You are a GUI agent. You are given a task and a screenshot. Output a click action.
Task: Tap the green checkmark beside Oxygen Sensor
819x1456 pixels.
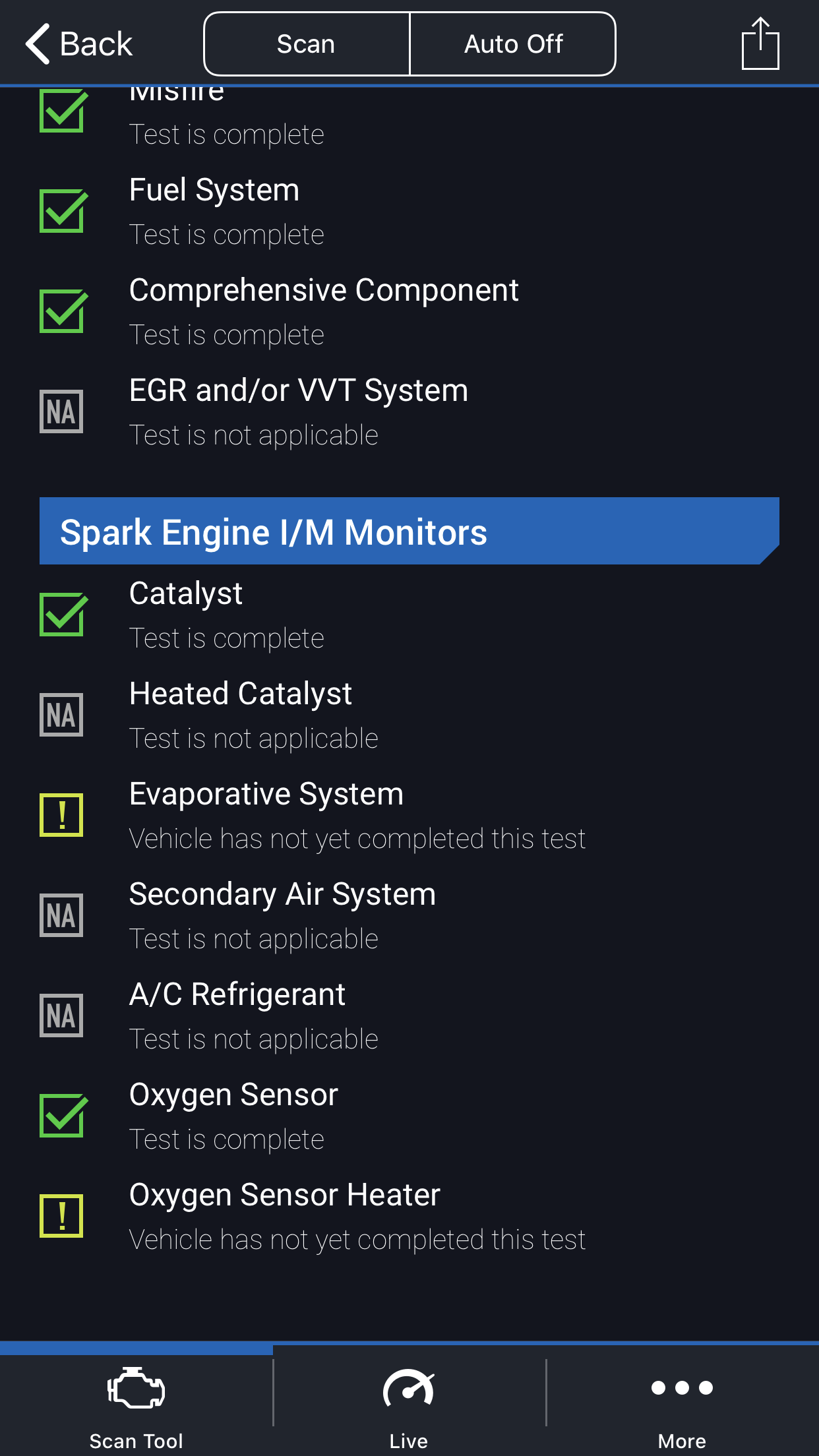[63, 1116]
